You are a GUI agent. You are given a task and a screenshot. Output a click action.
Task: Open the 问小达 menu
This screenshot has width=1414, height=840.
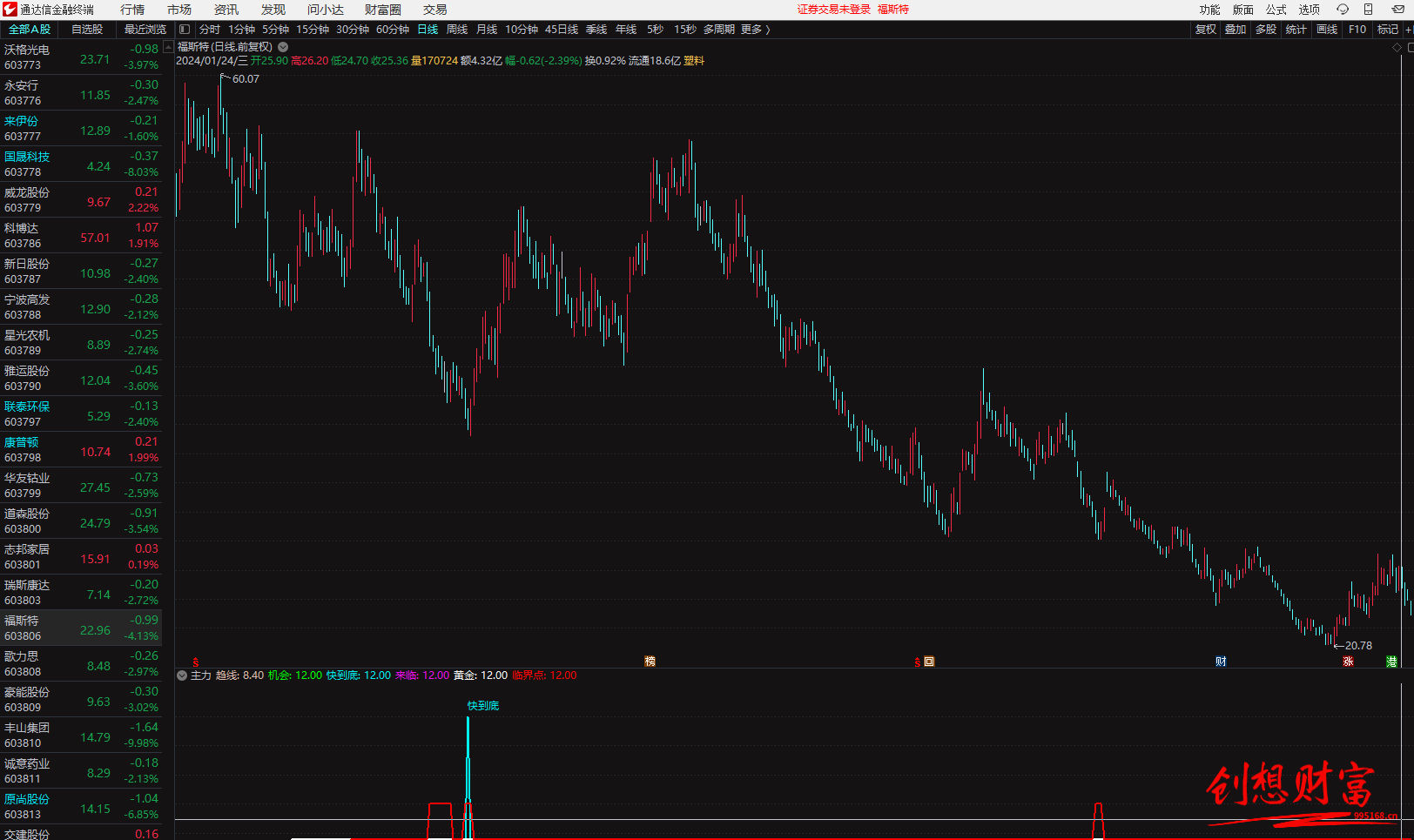pyautogui.click(x=326, y=10)
